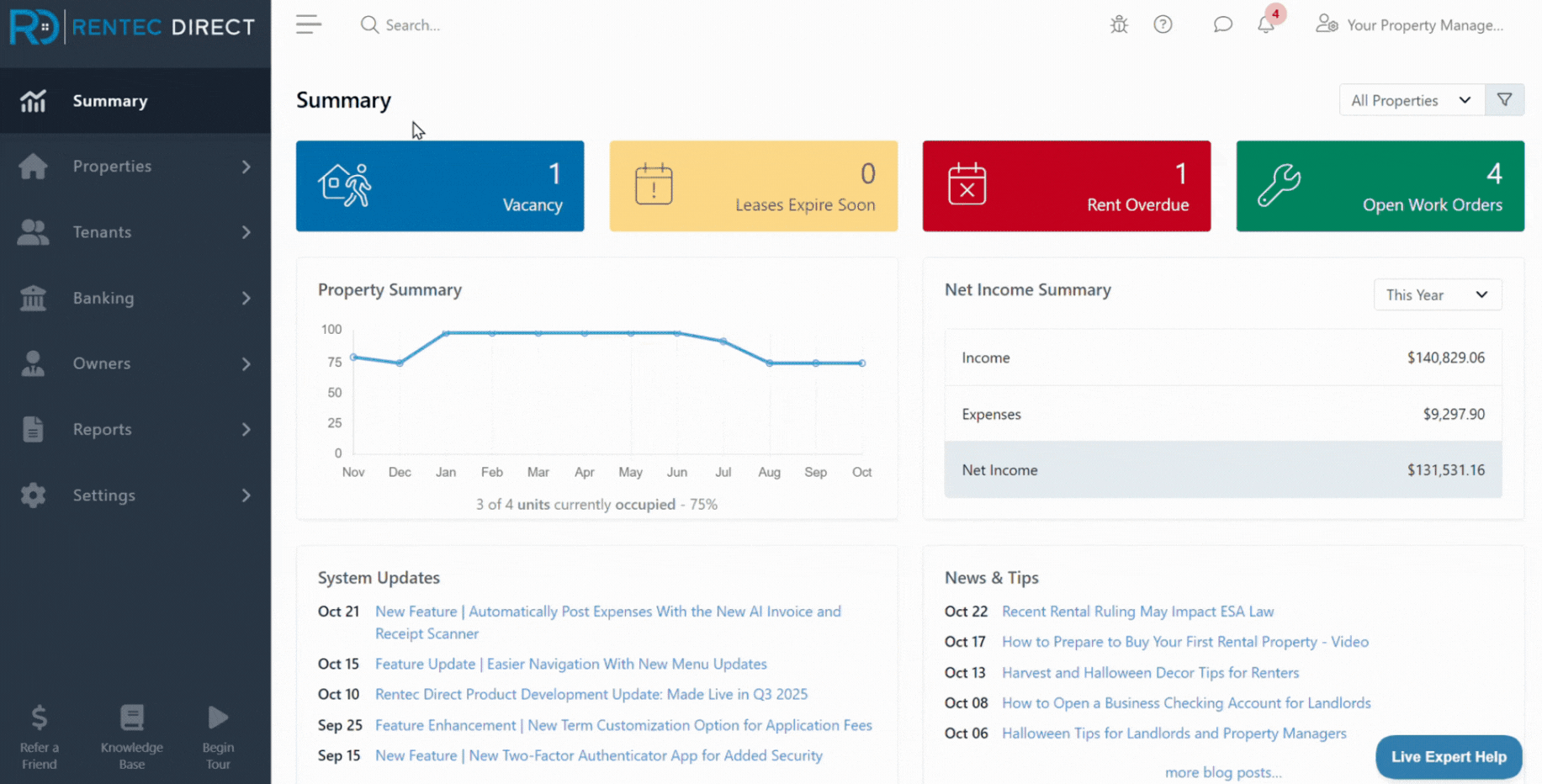
Task: Open the Reports sidebar menu
Action: click(135, 429)
